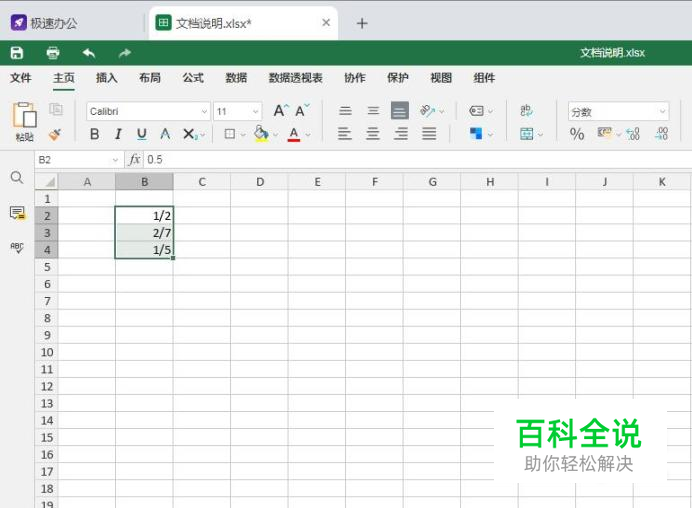
Task: Click the blue cell styles icon
Action: [476, 133]
